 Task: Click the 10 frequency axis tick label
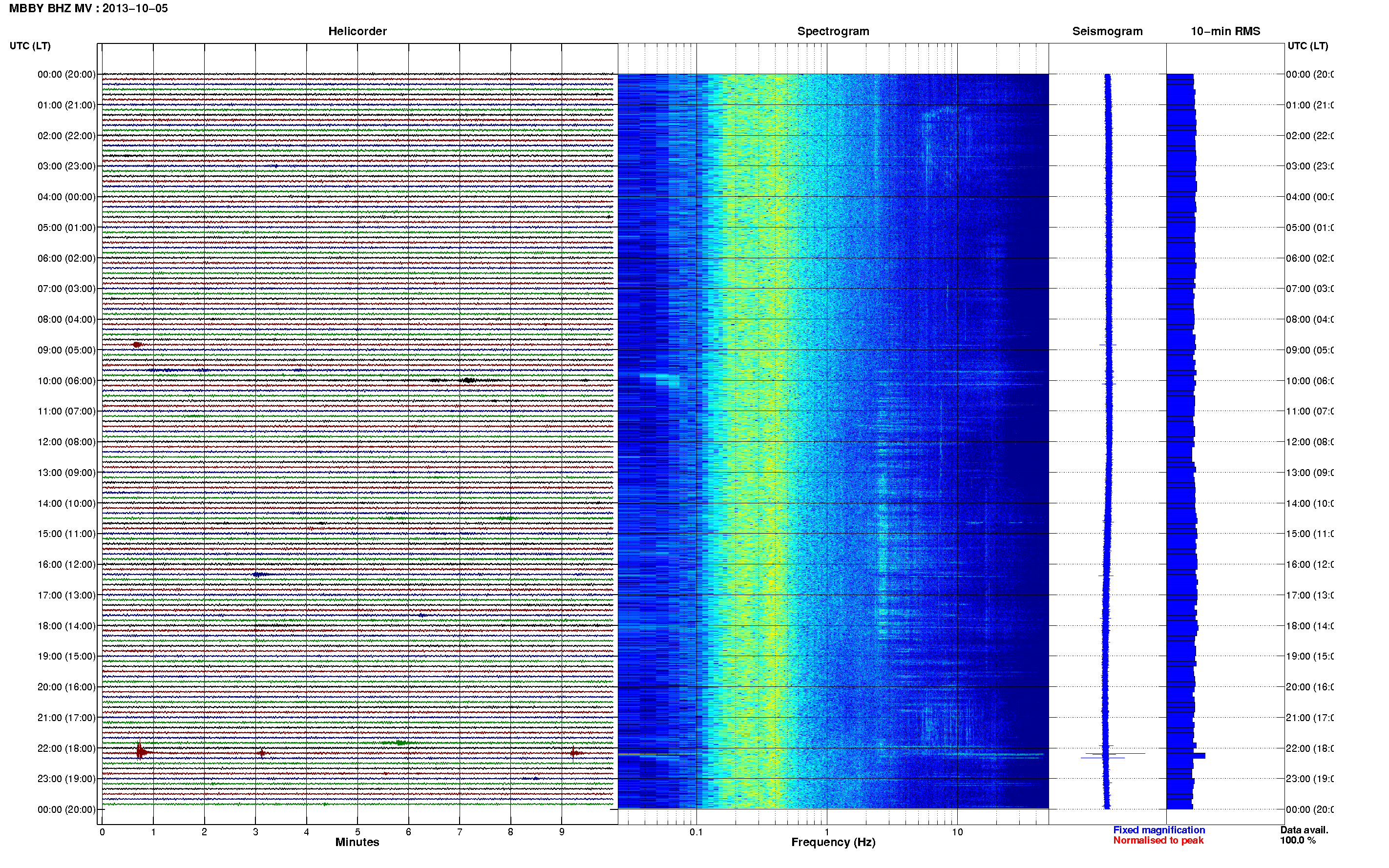(x=957, y=832)
